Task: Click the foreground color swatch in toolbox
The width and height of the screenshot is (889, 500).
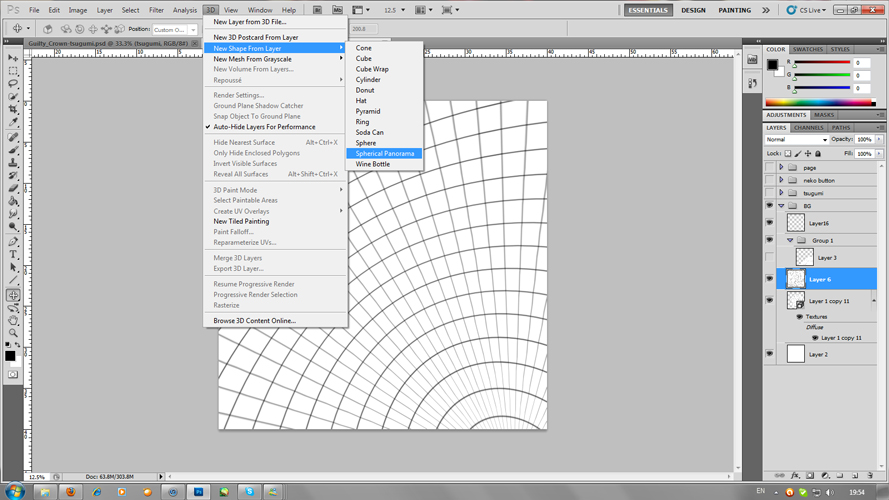Action: point(10,355)
